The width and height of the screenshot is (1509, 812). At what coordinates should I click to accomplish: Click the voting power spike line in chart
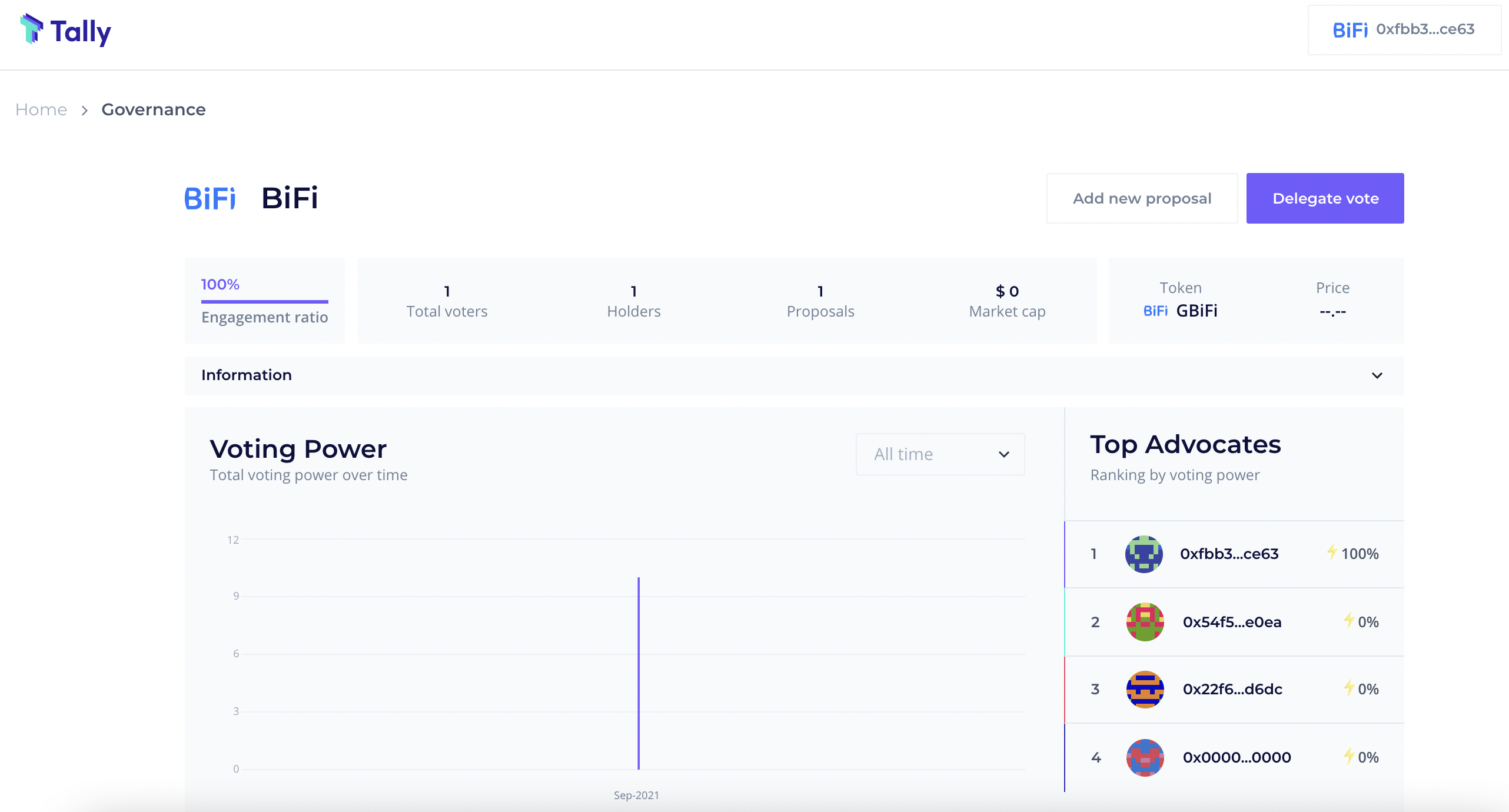tap(639, 673)
